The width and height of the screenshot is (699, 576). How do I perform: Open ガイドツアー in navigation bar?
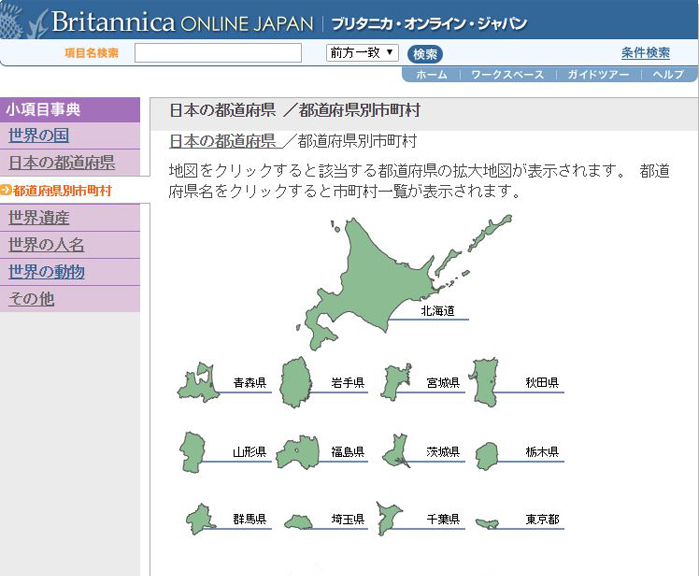click(x=598, y=74)
